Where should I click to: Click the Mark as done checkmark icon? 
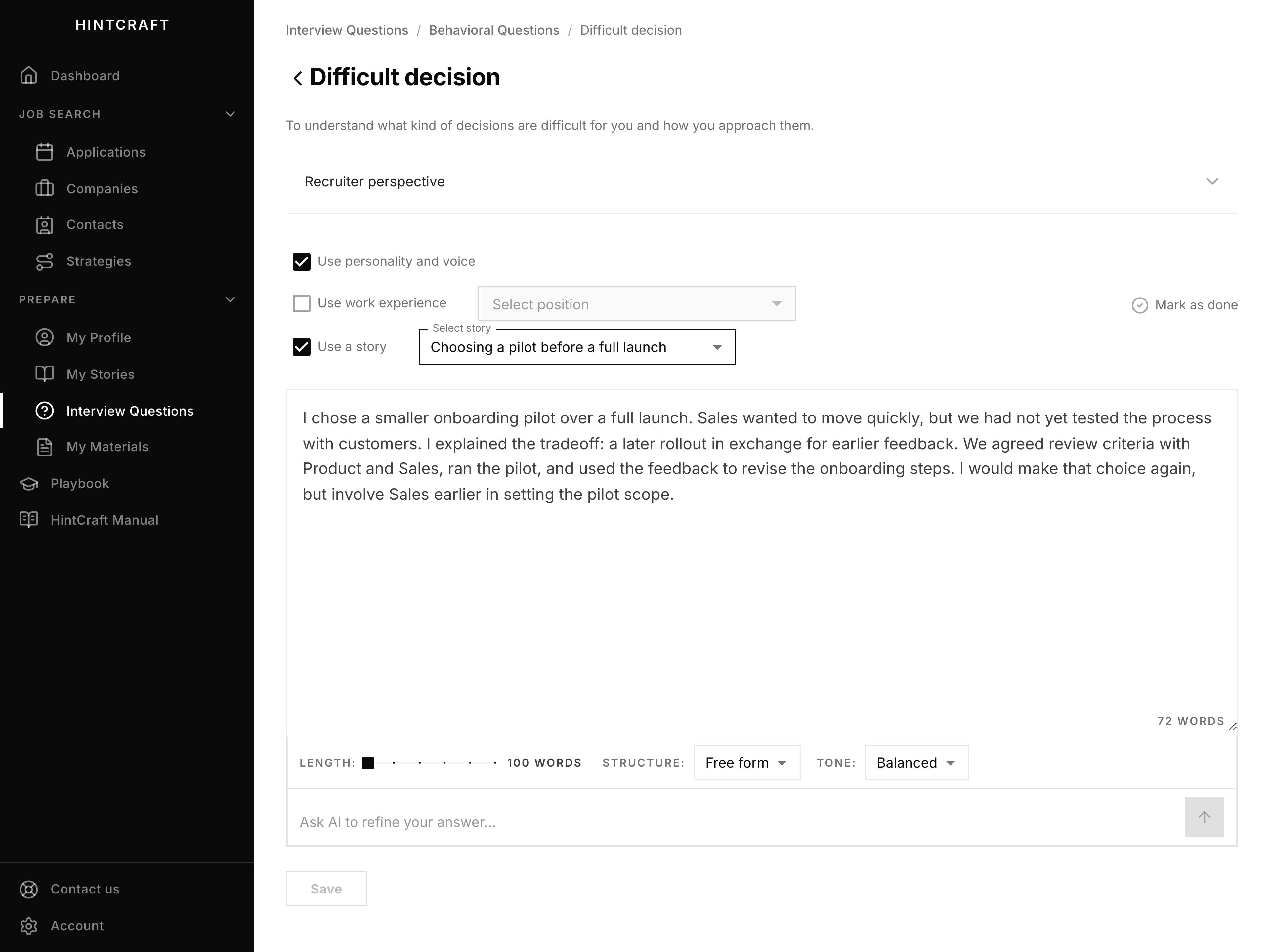[1140, 305]
